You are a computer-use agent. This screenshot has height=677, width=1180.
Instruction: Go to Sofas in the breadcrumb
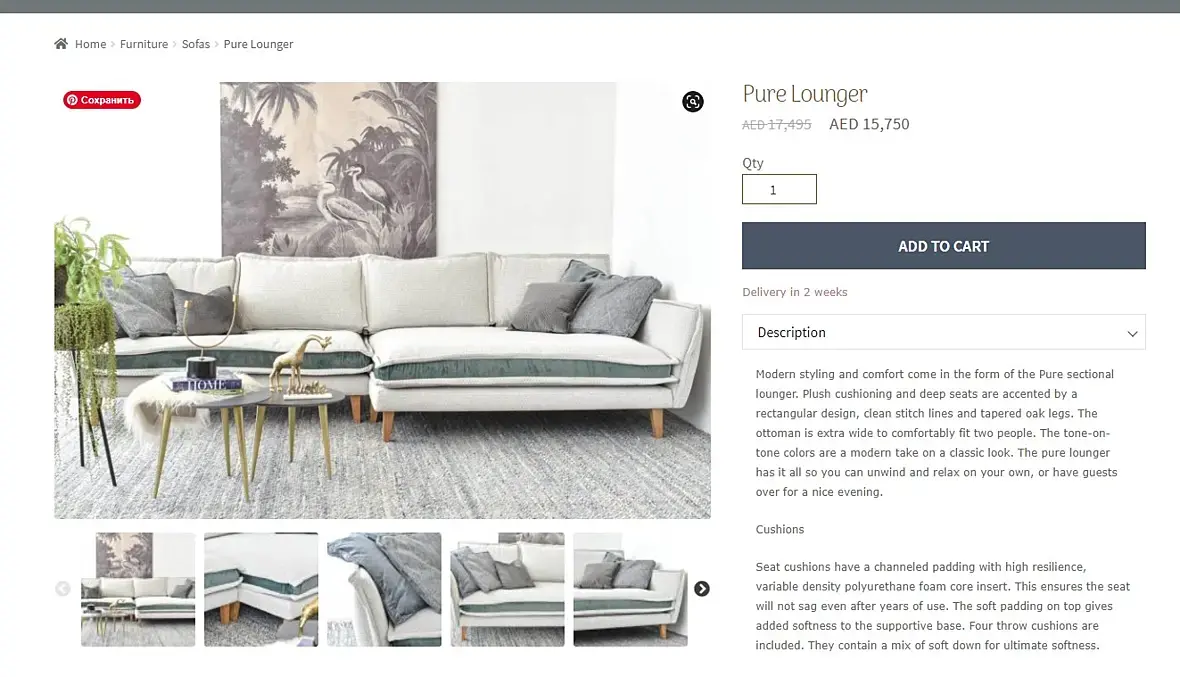pos(196,44)
